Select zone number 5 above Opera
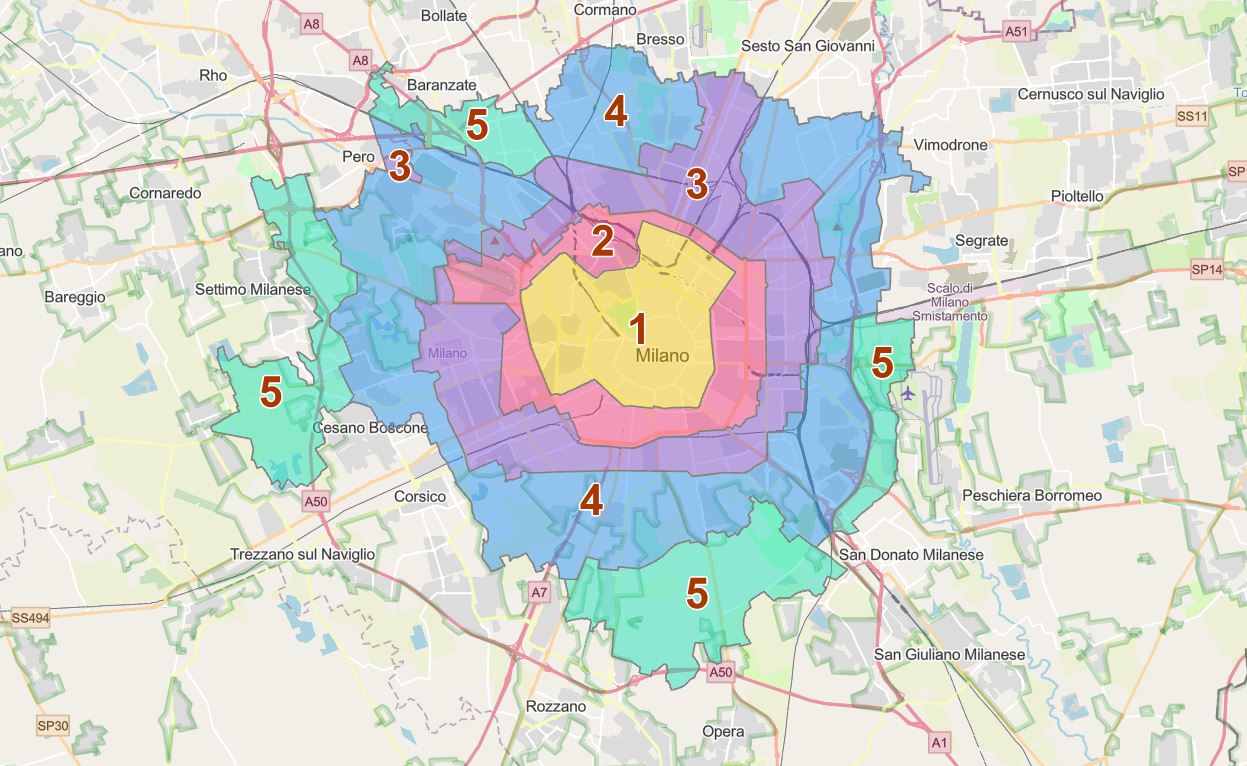 tap(697, 594)
